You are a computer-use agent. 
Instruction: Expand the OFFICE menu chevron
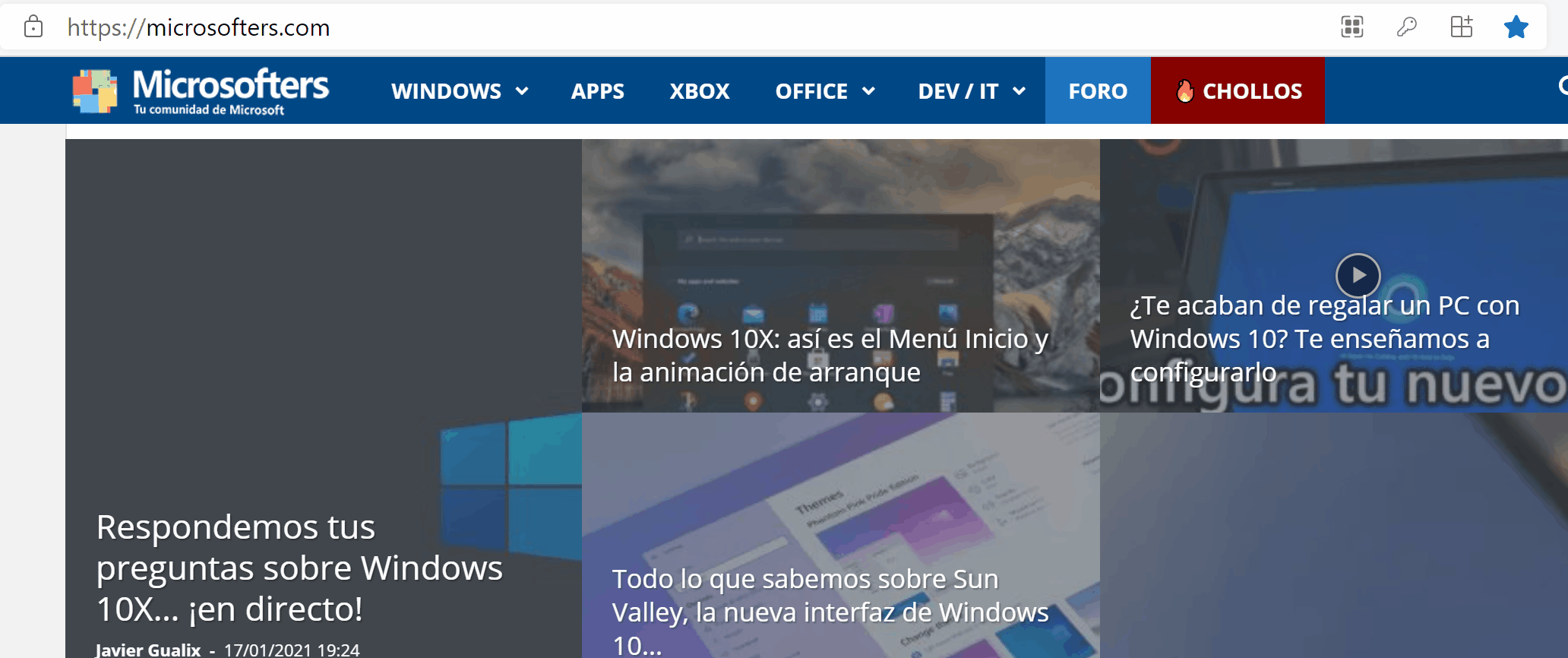pyautogui.click(x=868, y=91)
